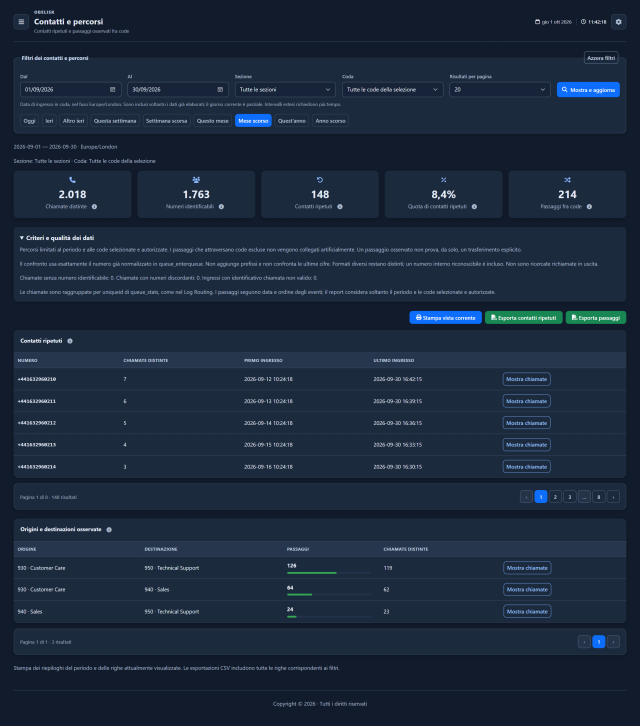Screen dimensions: 640x726
Task: Go to page 8 of Contatti ripetuti
Action: 599,497
